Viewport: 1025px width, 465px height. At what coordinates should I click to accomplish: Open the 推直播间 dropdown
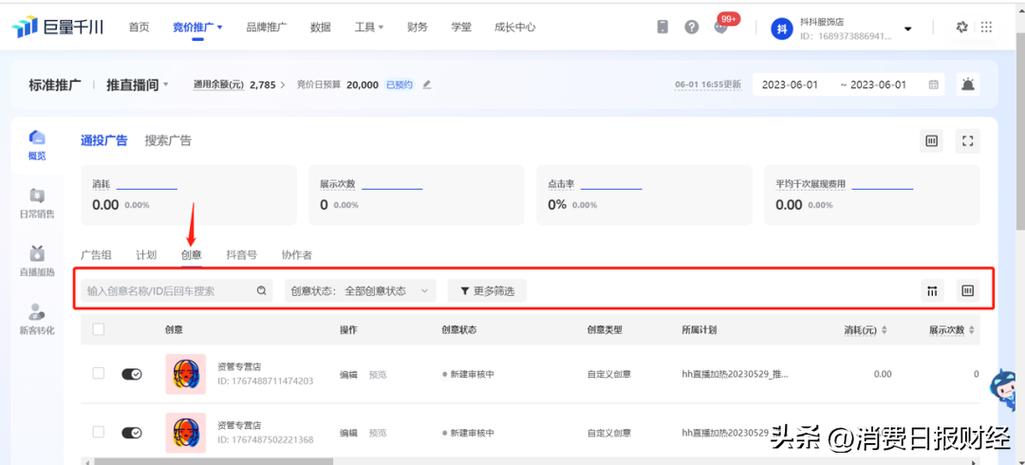click(137, 85)
